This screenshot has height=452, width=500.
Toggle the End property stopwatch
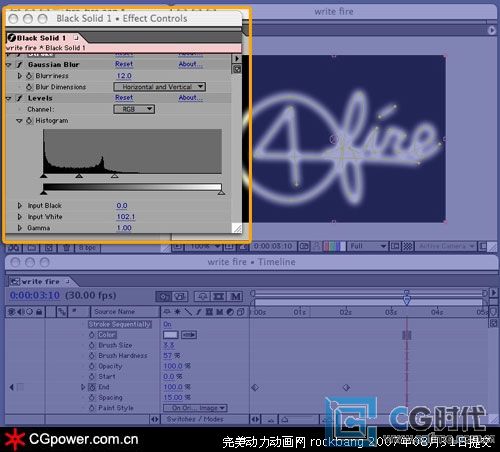92,387
